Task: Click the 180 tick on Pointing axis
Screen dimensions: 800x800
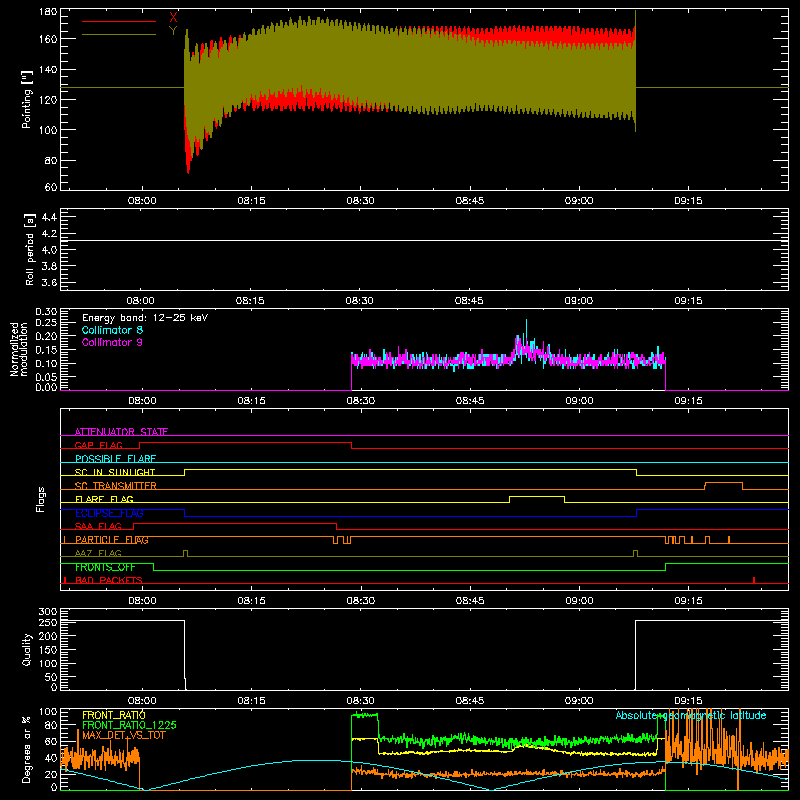Action: coord(48,12)
